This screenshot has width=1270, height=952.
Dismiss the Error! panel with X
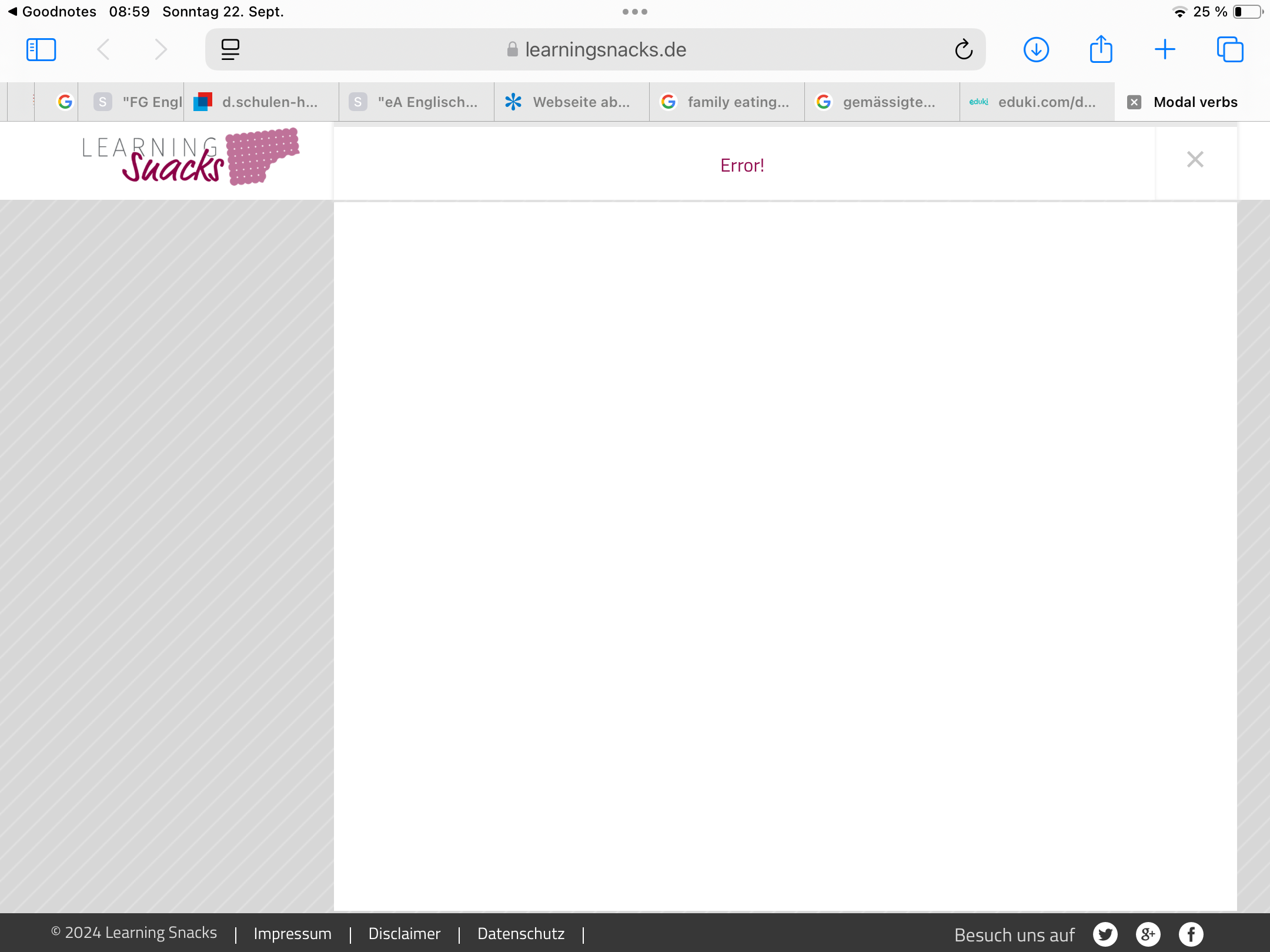[1195, 159]
